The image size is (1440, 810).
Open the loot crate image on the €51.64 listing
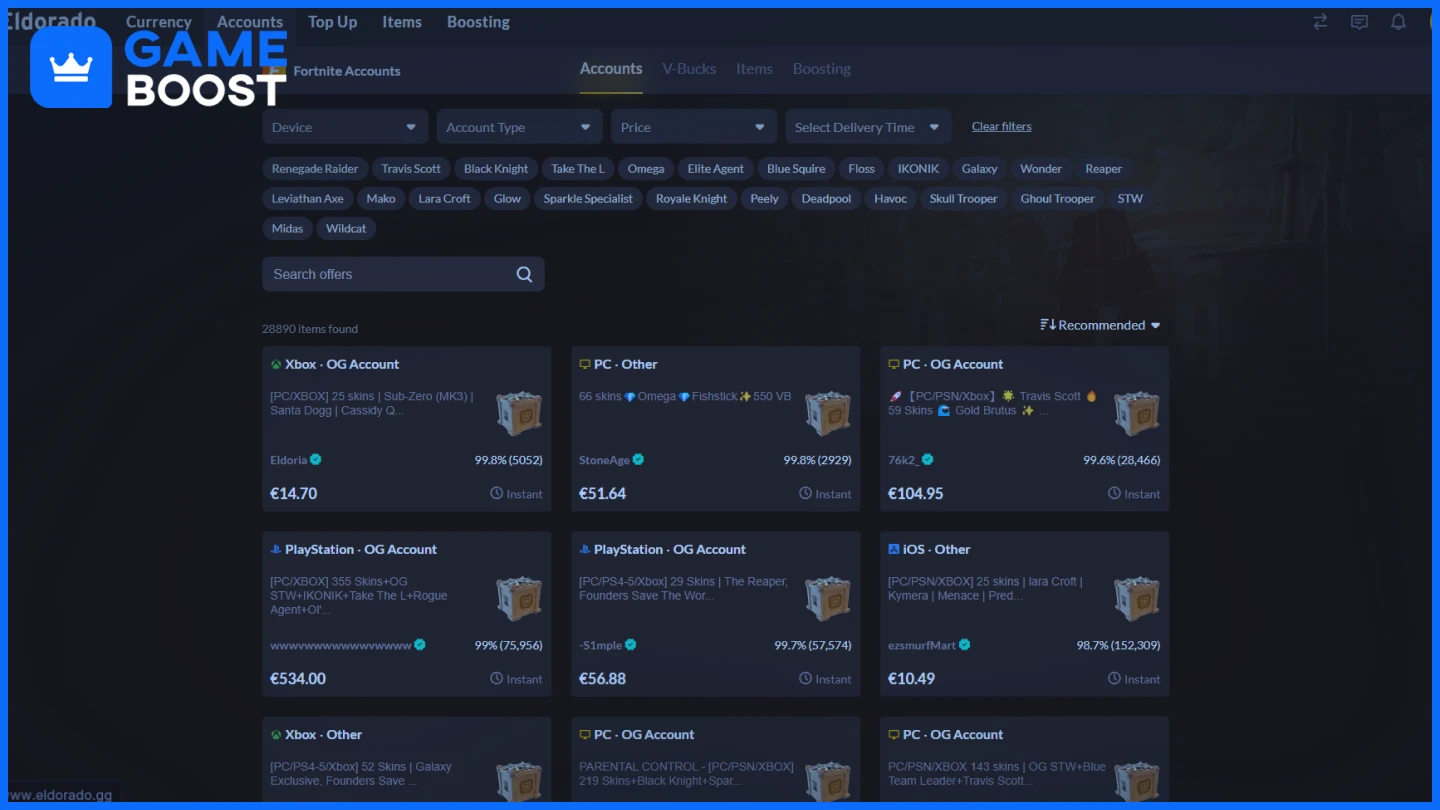pos(828,412)
